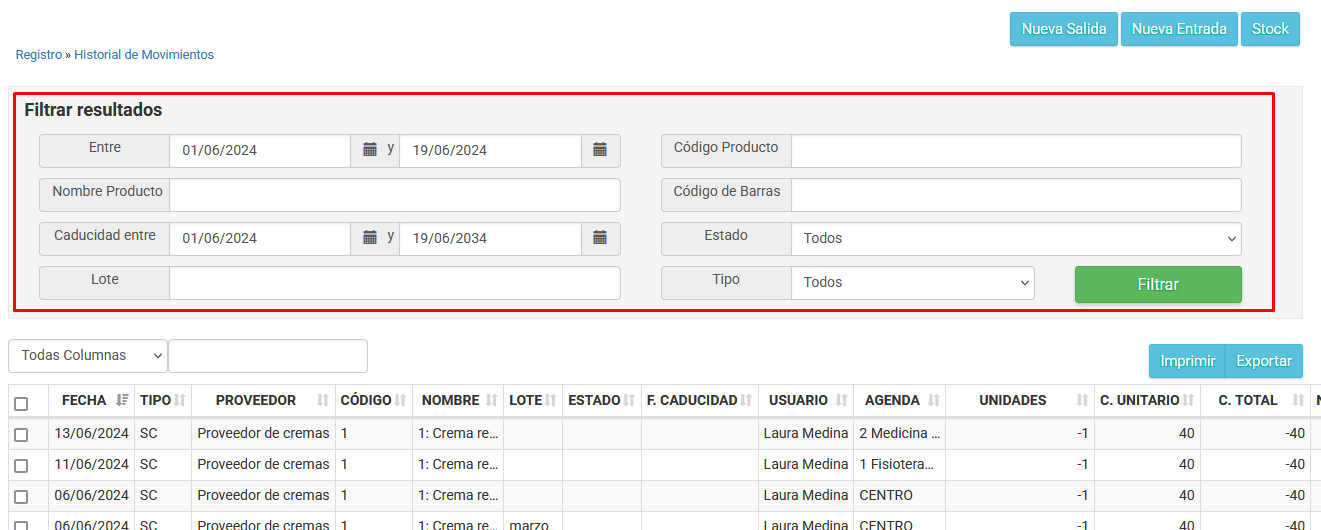
Task: Focus the Nombre Producto input
Action: point(395,194)
